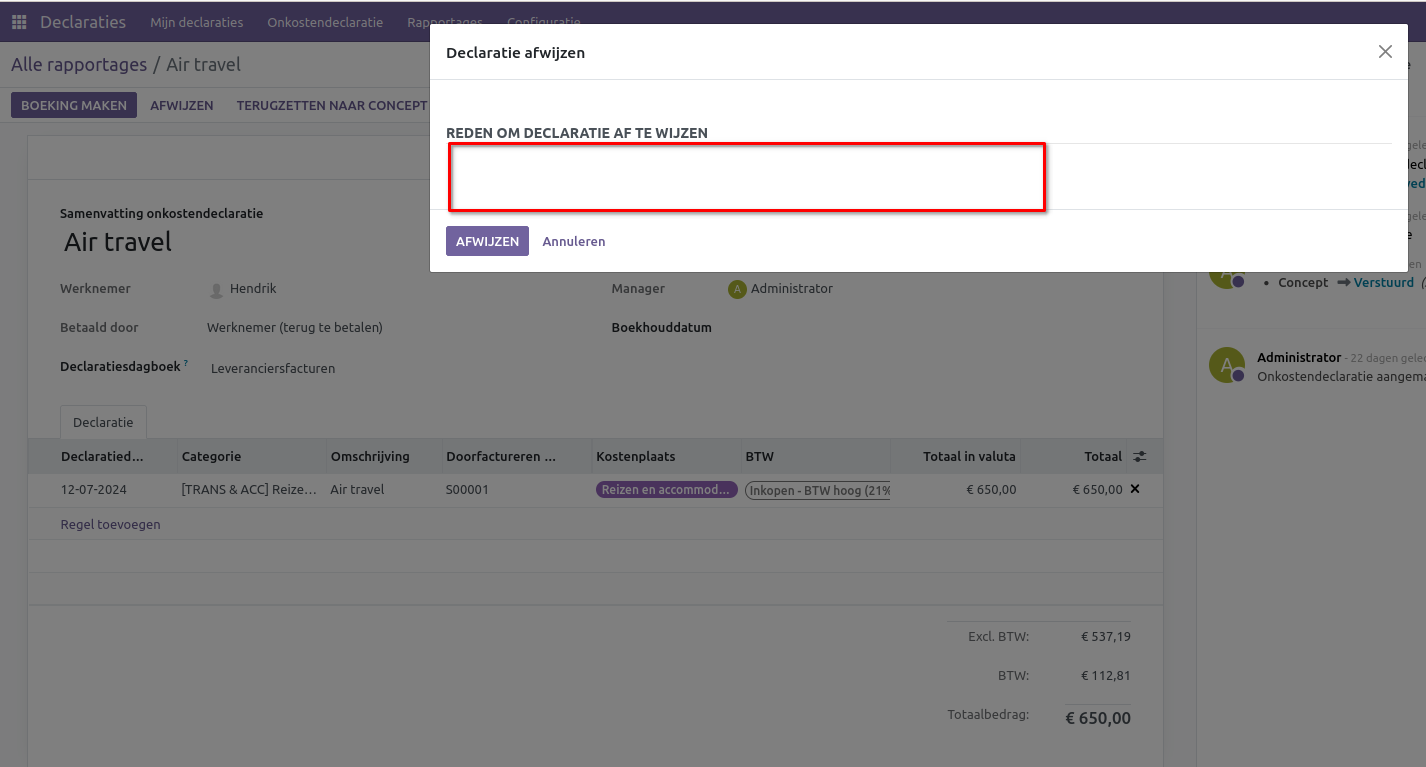The image size is (1426, 767).
Task: Click the column settings adjust icon
Action: pos(1139,456)
